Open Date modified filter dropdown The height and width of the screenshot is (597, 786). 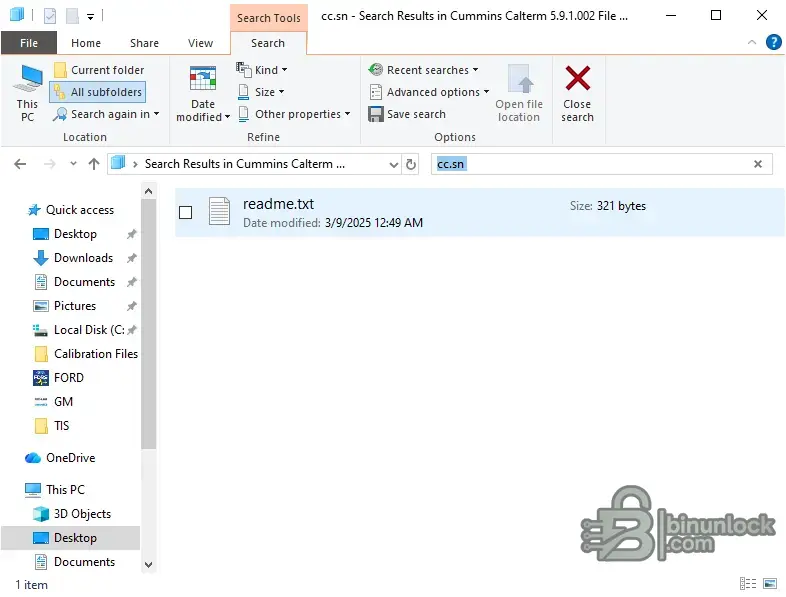tap(203, 94)
